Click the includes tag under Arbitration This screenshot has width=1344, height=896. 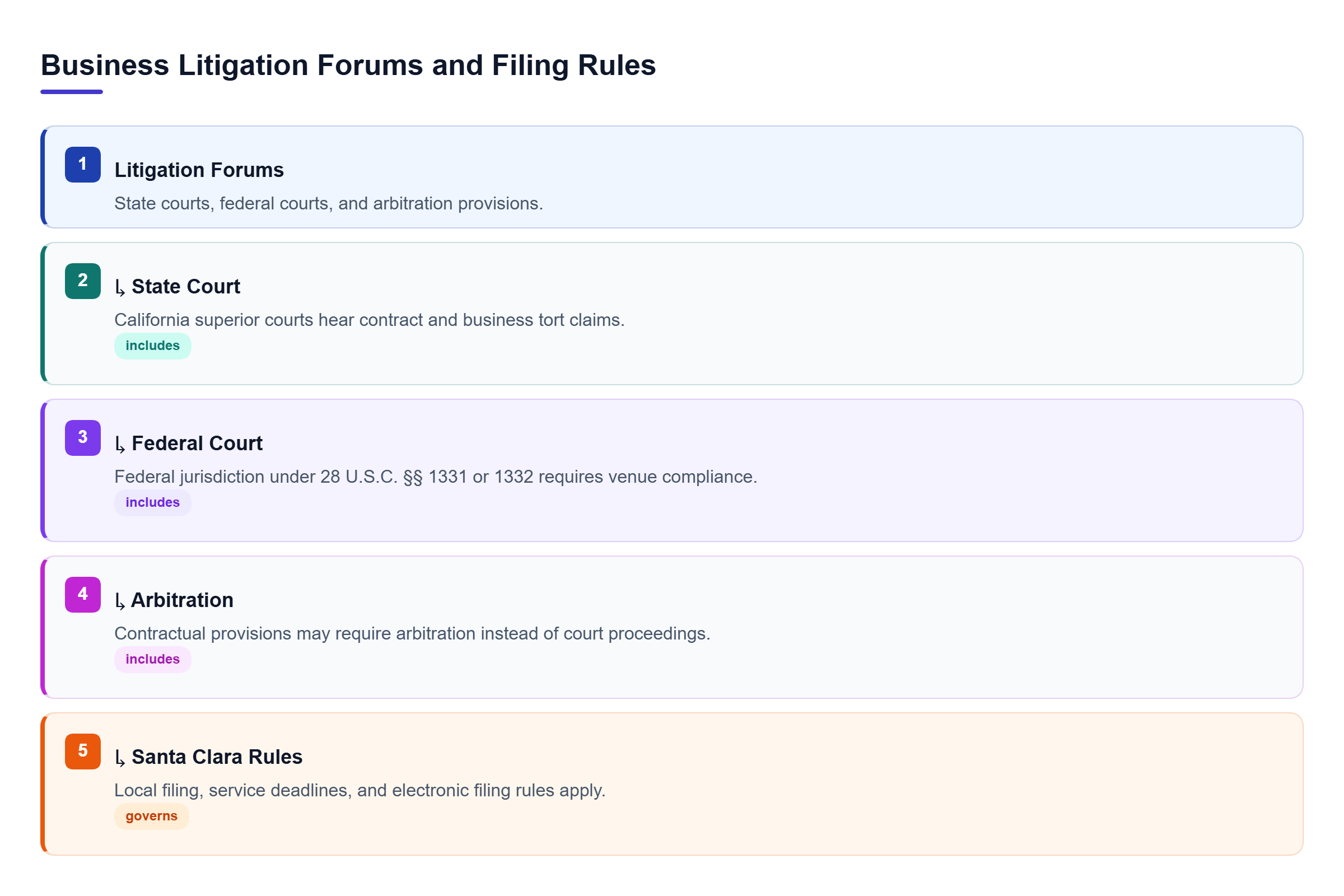(x=152, y=660)
